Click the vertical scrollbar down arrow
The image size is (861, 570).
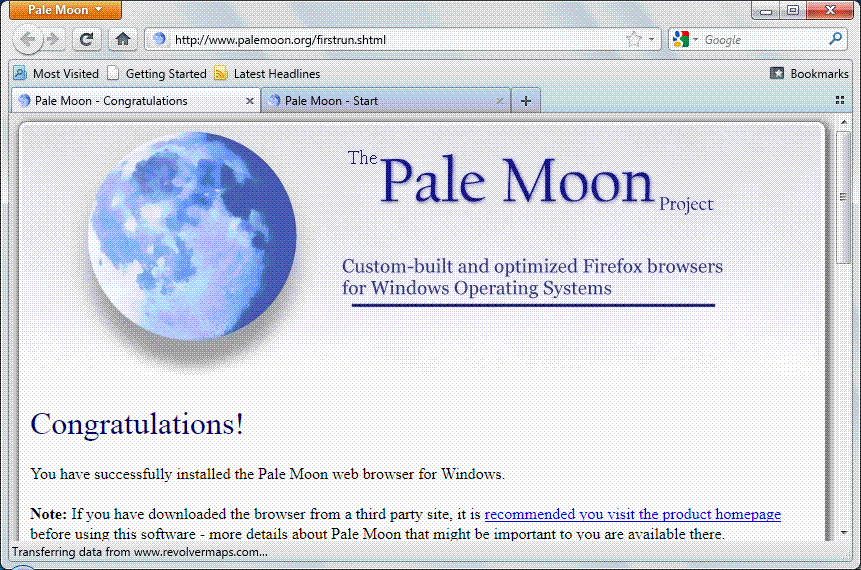(844, 533)
